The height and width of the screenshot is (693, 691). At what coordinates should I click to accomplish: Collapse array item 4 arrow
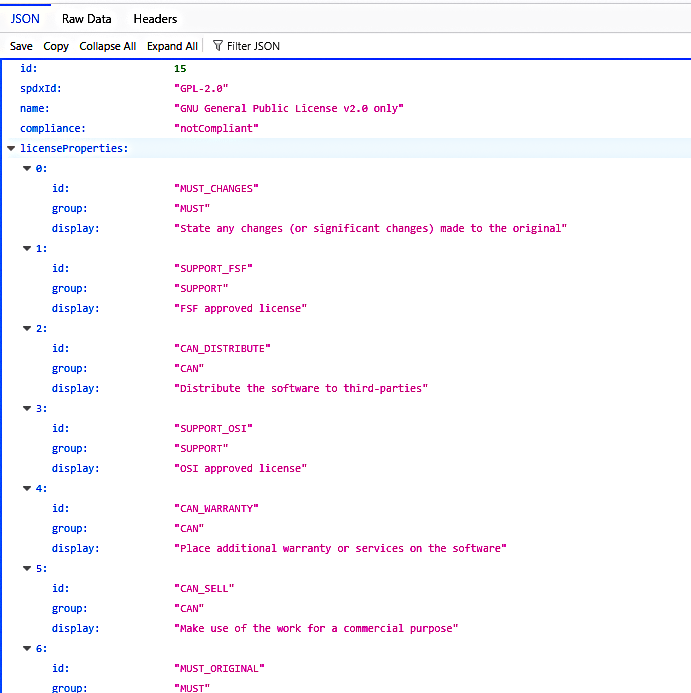27,488
